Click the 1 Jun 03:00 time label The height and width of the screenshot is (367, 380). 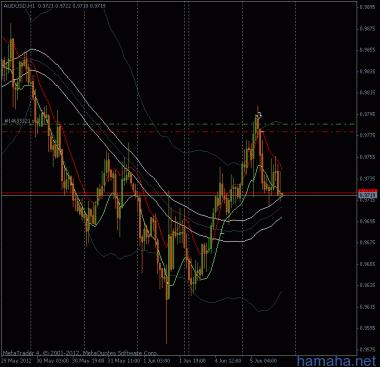157,361
